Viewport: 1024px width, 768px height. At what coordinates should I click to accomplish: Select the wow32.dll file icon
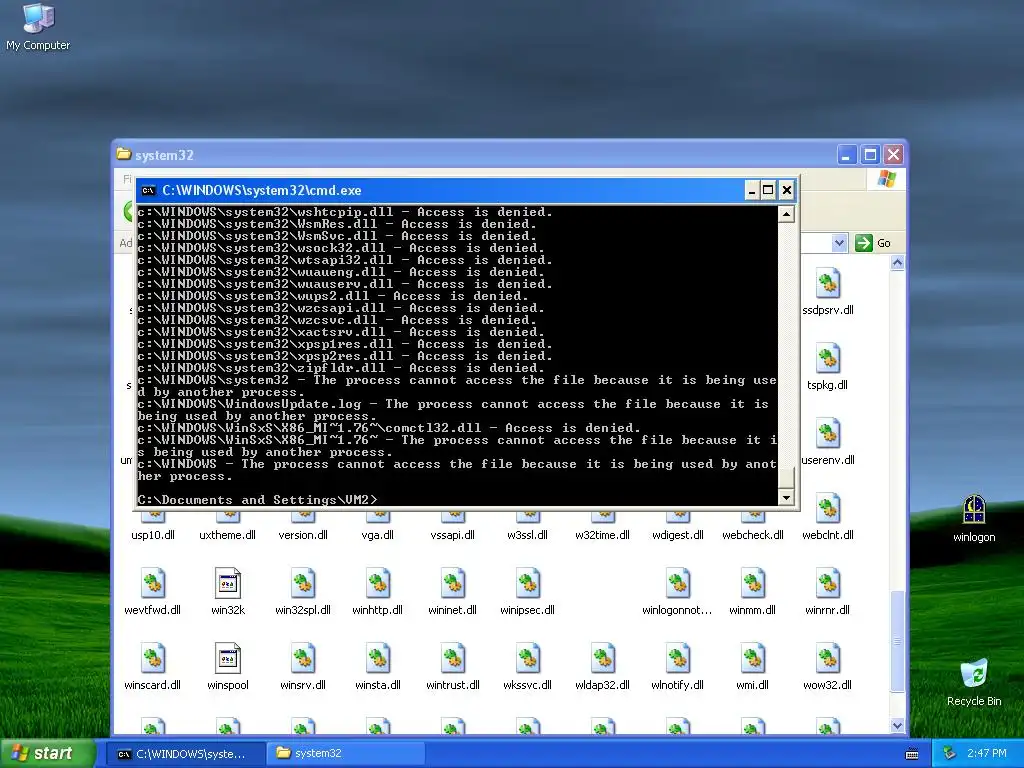pyautogui.click(x=827, y=658)
